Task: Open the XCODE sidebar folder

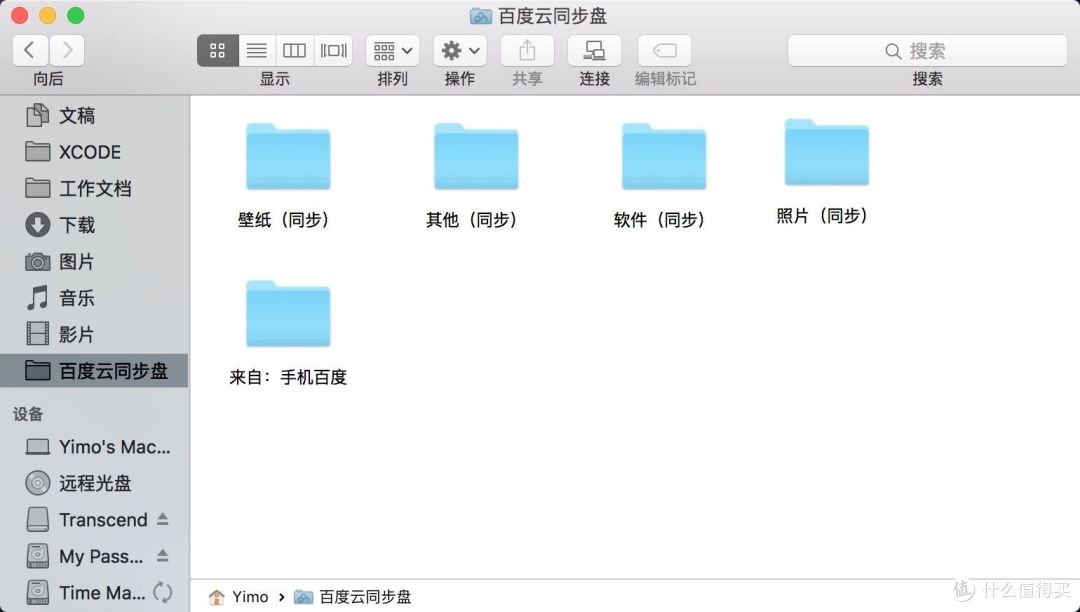Action: click(x=94, y=151)
